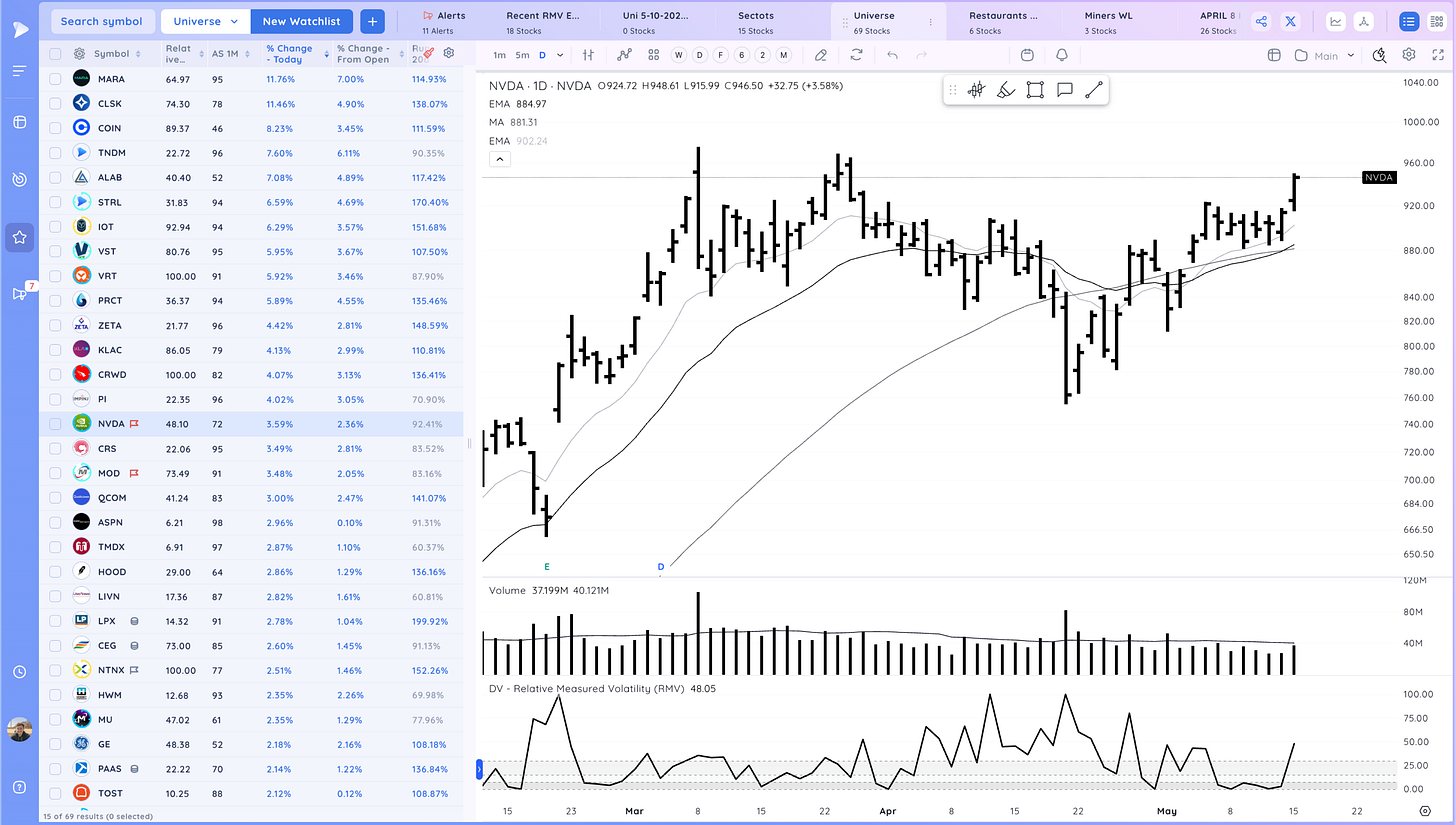The image size is (1456, 825).
Task: Tick the checkbox for COIN
Action: [x=55, y=128]
